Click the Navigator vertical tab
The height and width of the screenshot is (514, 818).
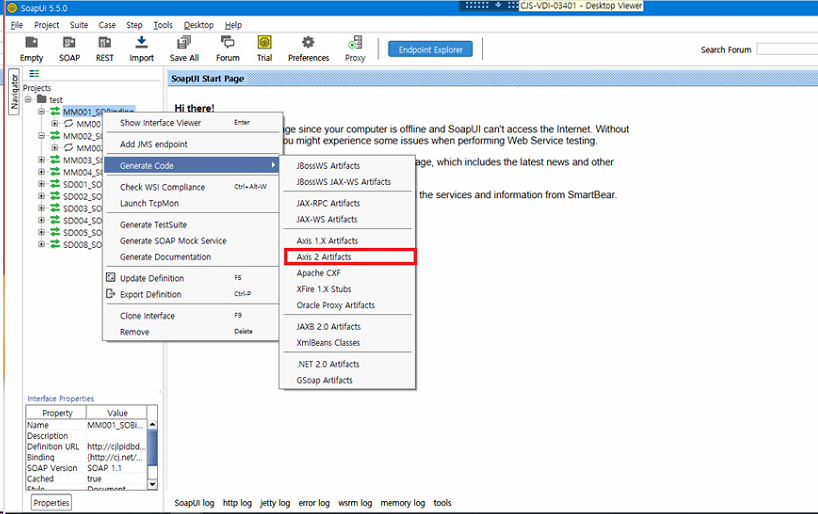(14, 91)
